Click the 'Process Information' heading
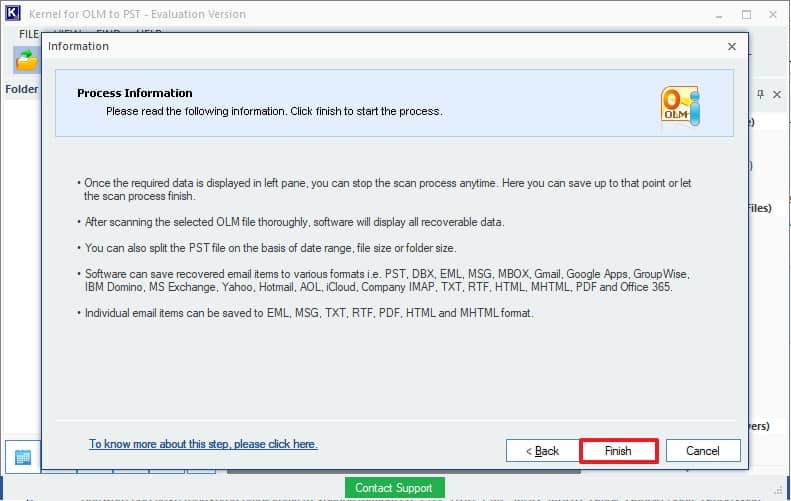This screenshot has width=791, height=501. pos(135,93)
